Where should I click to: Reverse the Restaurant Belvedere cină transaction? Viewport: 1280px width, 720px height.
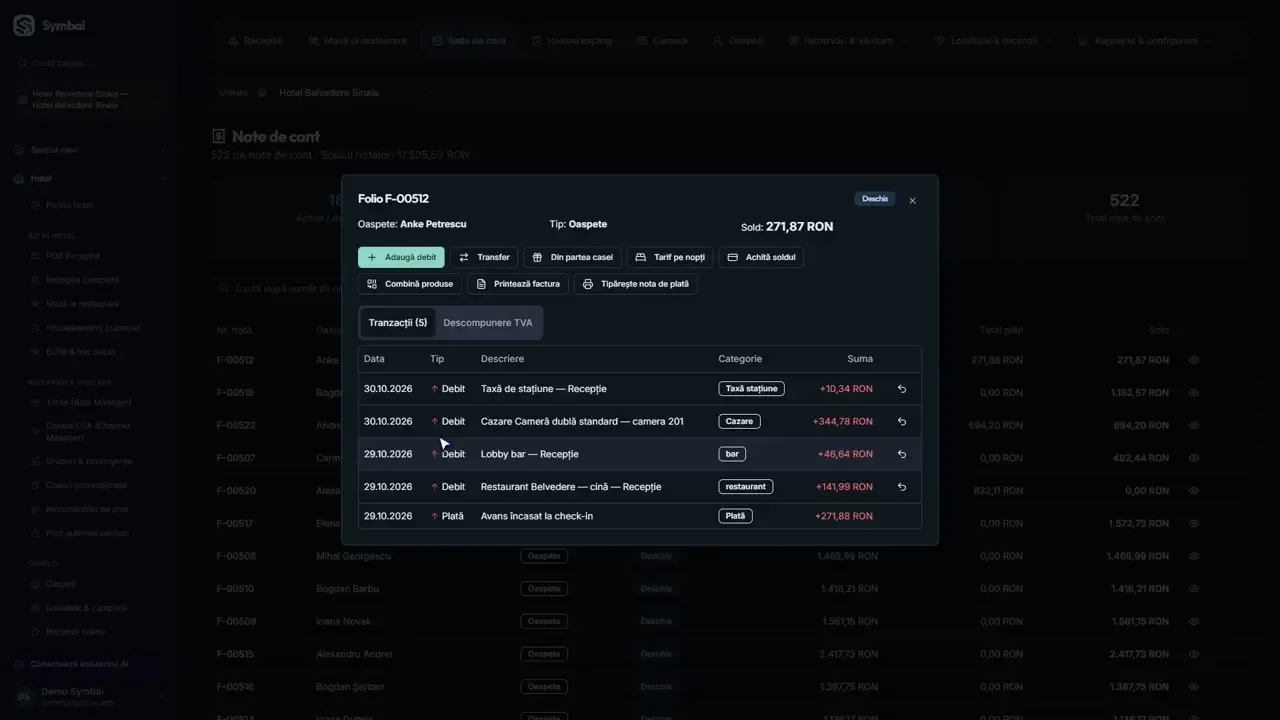tap(902, 487)
